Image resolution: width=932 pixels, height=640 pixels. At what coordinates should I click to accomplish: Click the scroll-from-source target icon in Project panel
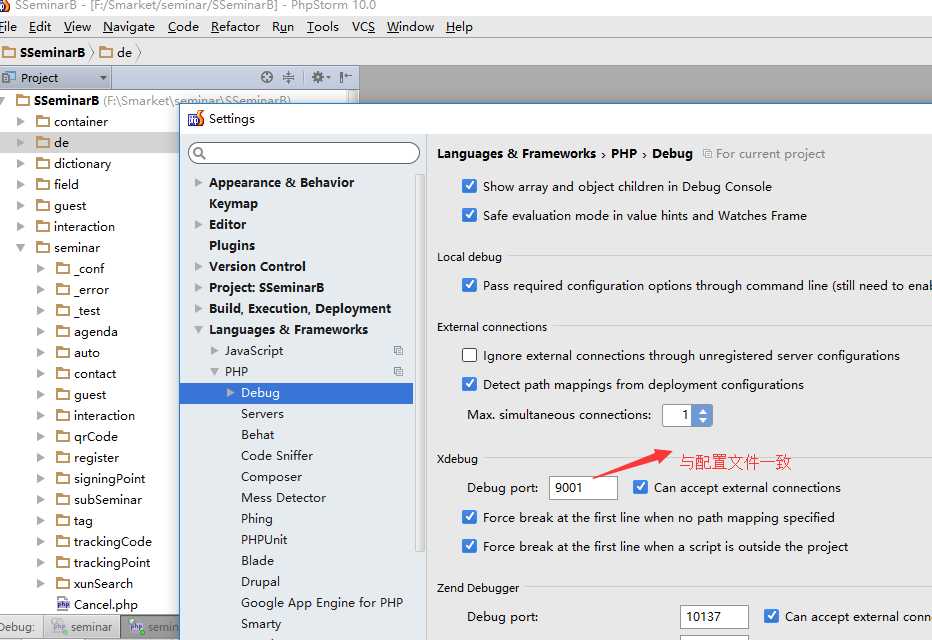pos(267,77)
